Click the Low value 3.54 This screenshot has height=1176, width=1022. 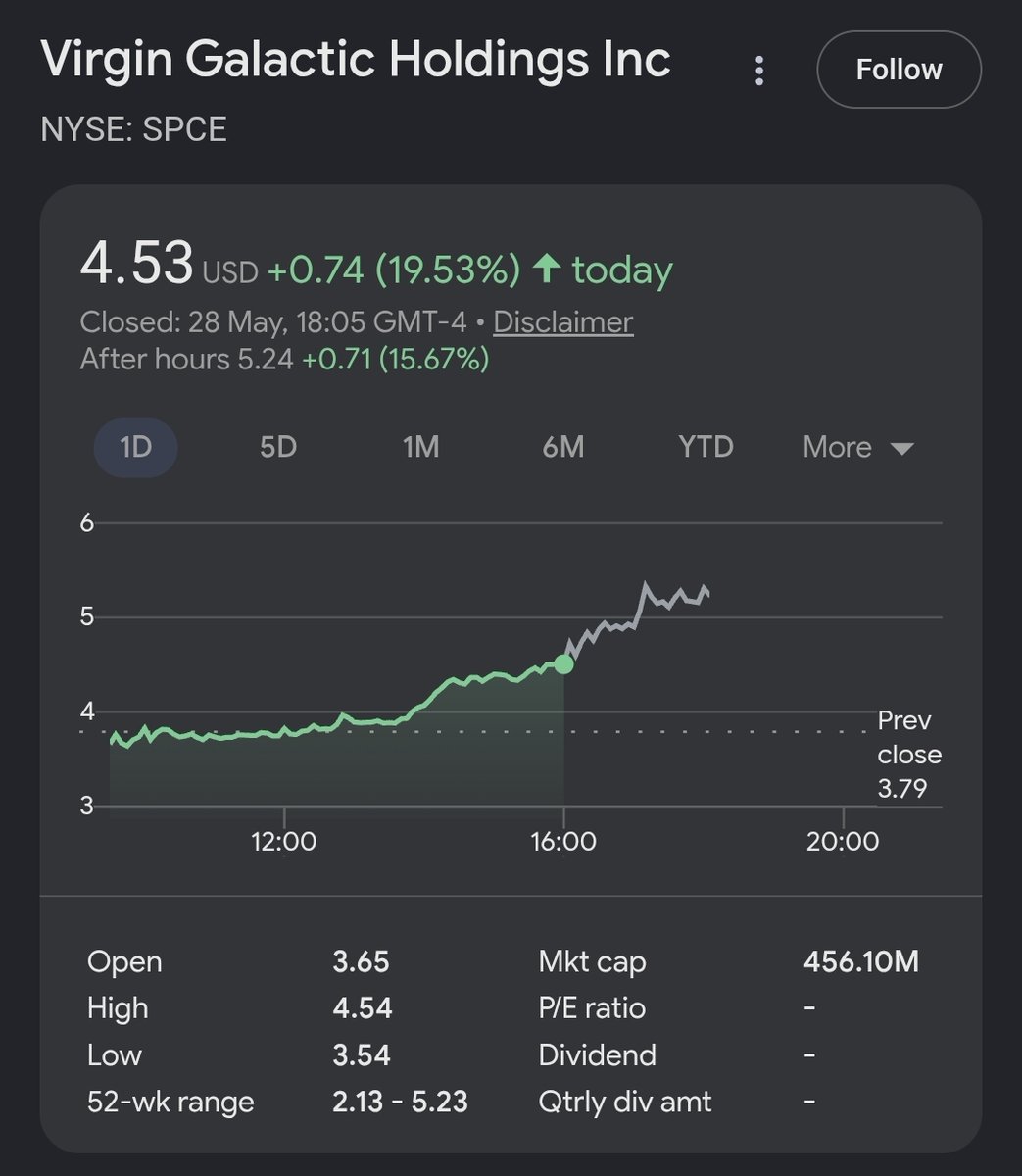pyautogui.click(x=362, y=1055)
